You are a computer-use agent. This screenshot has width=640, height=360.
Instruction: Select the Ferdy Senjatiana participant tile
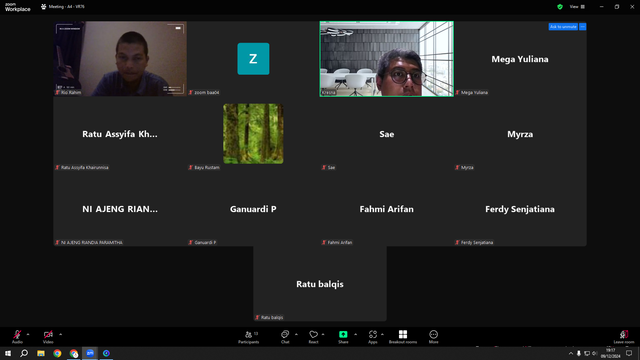(520, 209)
